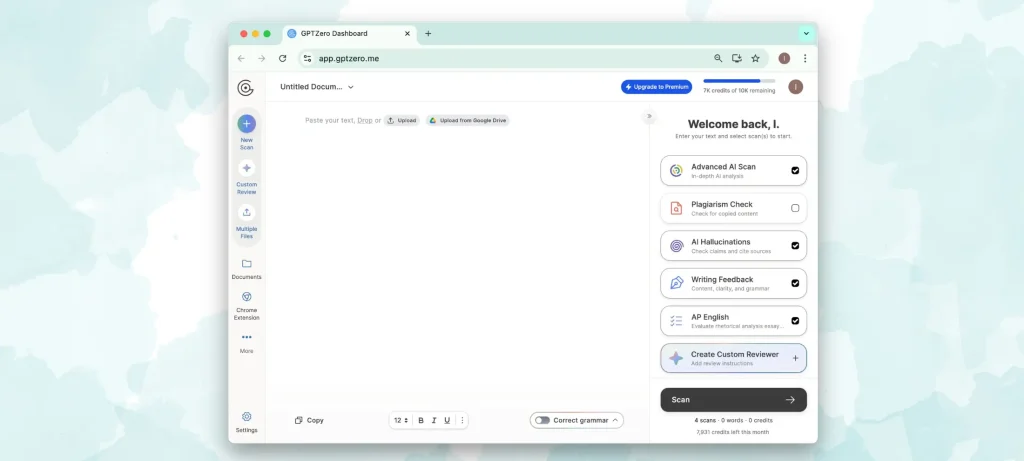Click the install app icon in address bar

pos(737,58)
